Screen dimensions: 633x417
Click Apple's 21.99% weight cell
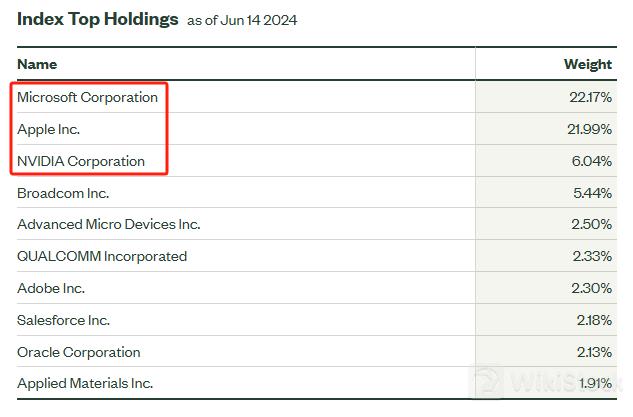(589, 130)
